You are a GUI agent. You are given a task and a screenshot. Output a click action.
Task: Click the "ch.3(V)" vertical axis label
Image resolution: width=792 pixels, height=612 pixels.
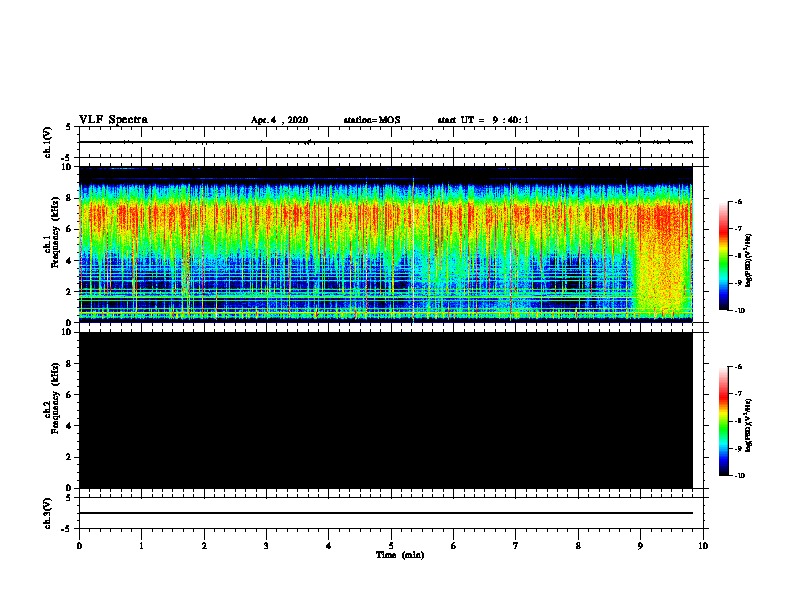pos(48,513)
